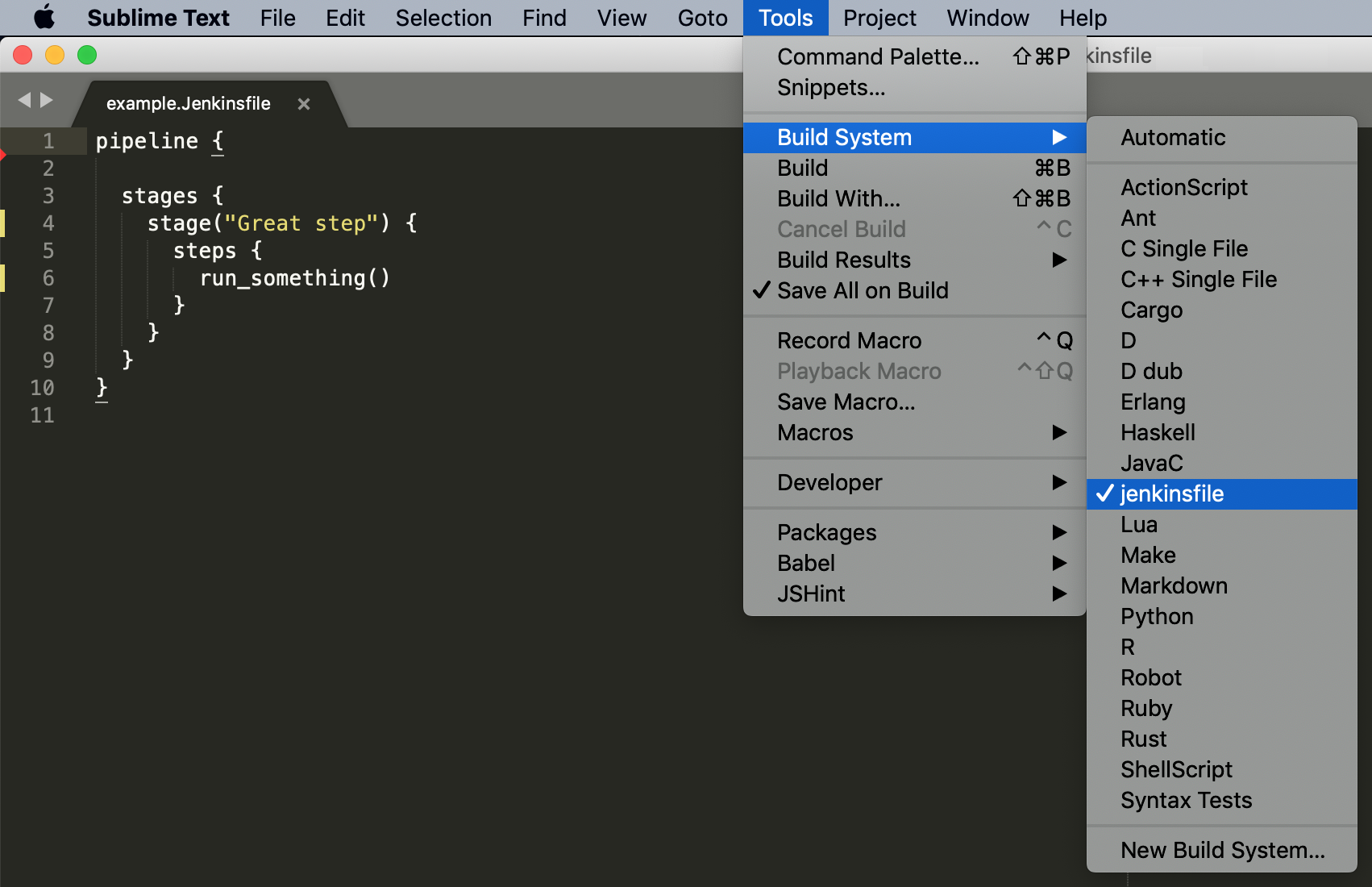
Task: Open Command Palette from Tools menu
Action: coord(915,56)
